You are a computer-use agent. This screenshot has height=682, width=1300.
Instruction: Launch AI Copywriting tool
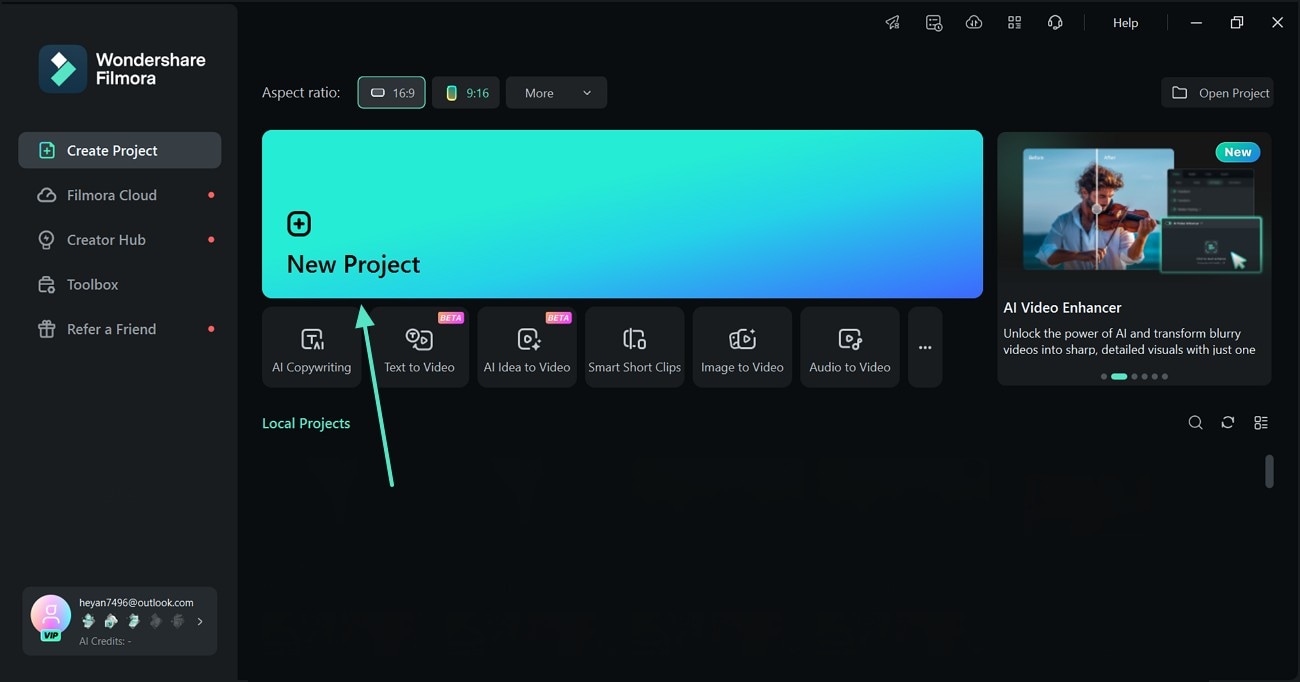tap(312, 347)
